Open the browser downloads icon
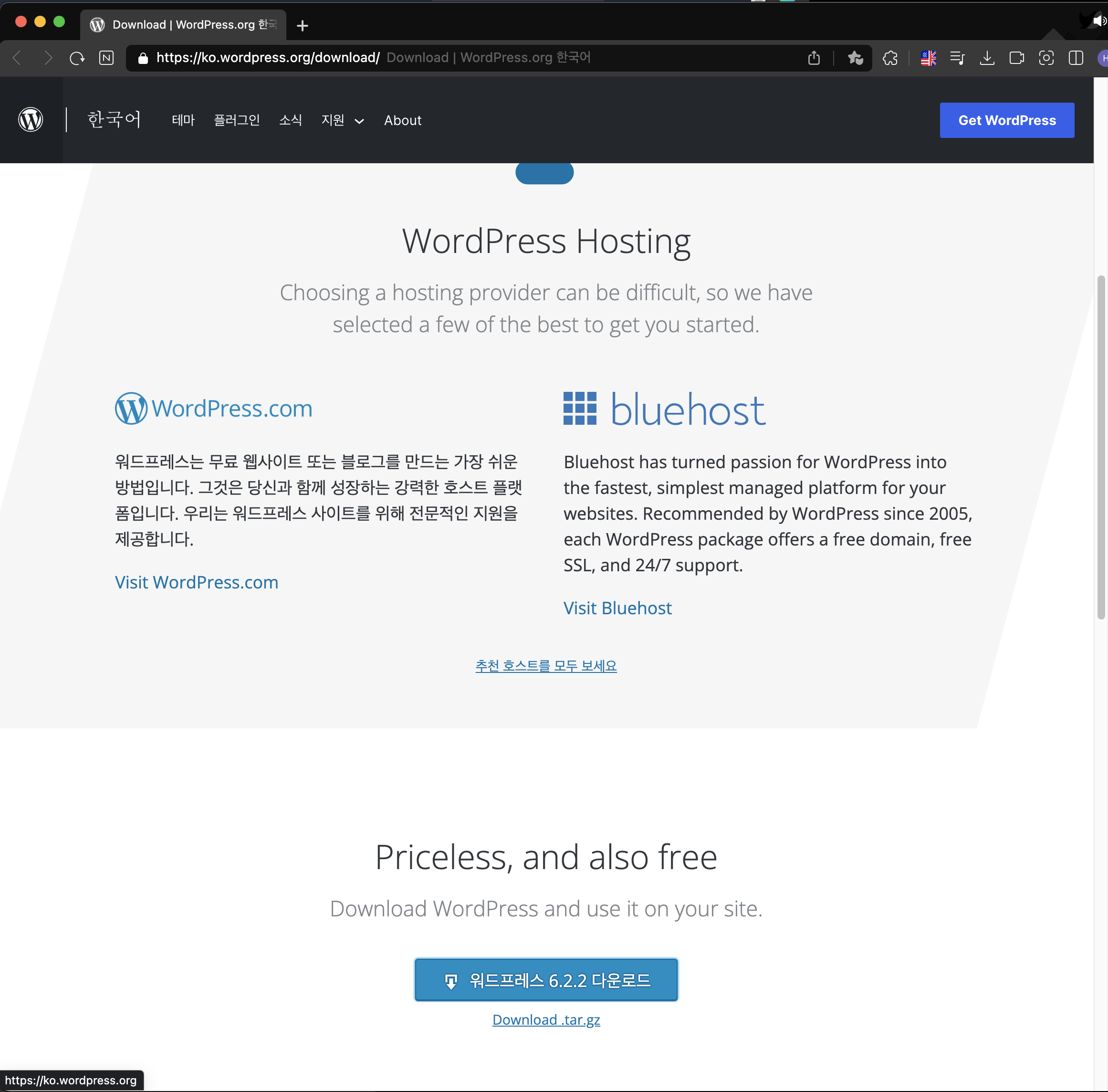1108x1092 pixels. (986, 58)
